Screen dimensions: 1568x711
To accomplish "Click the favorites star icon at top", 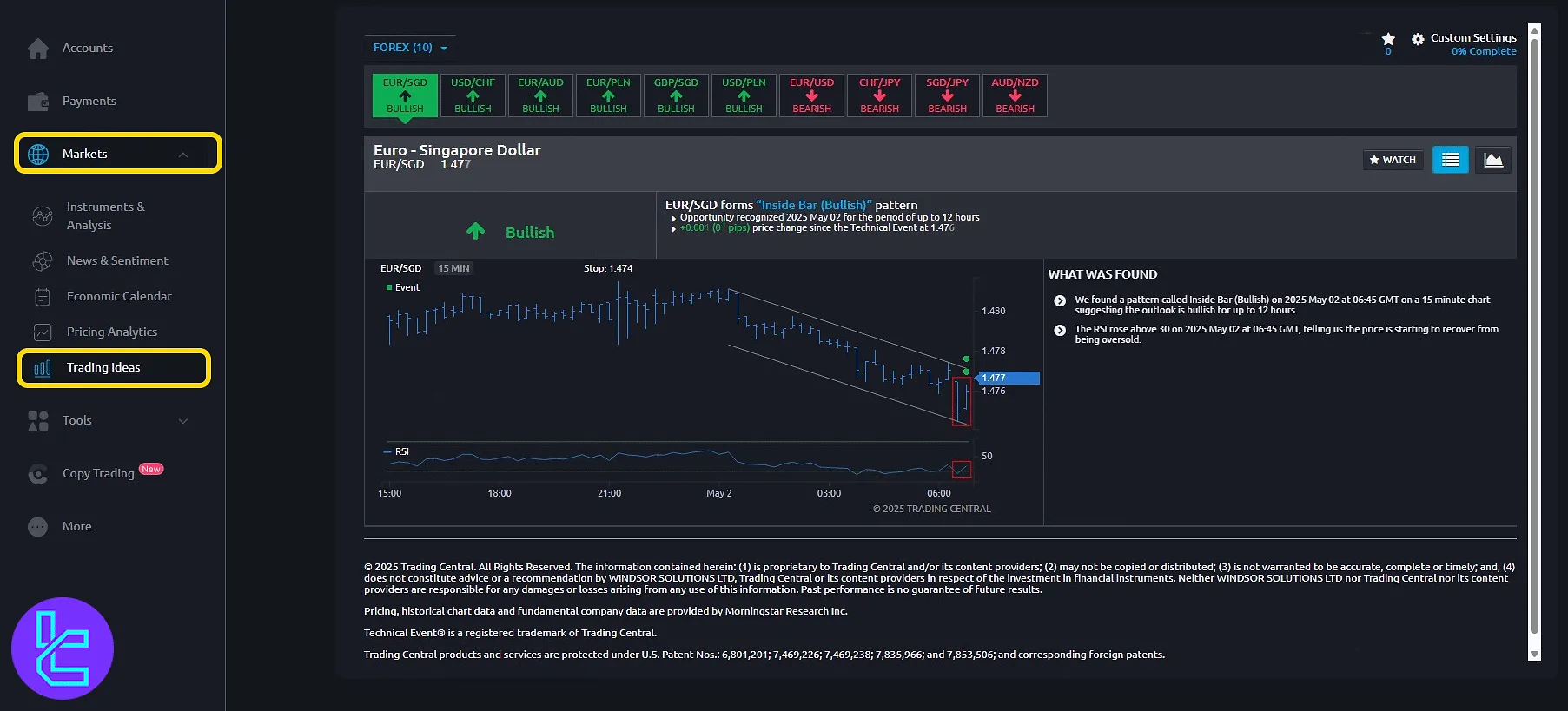I will coord(1388,39).
